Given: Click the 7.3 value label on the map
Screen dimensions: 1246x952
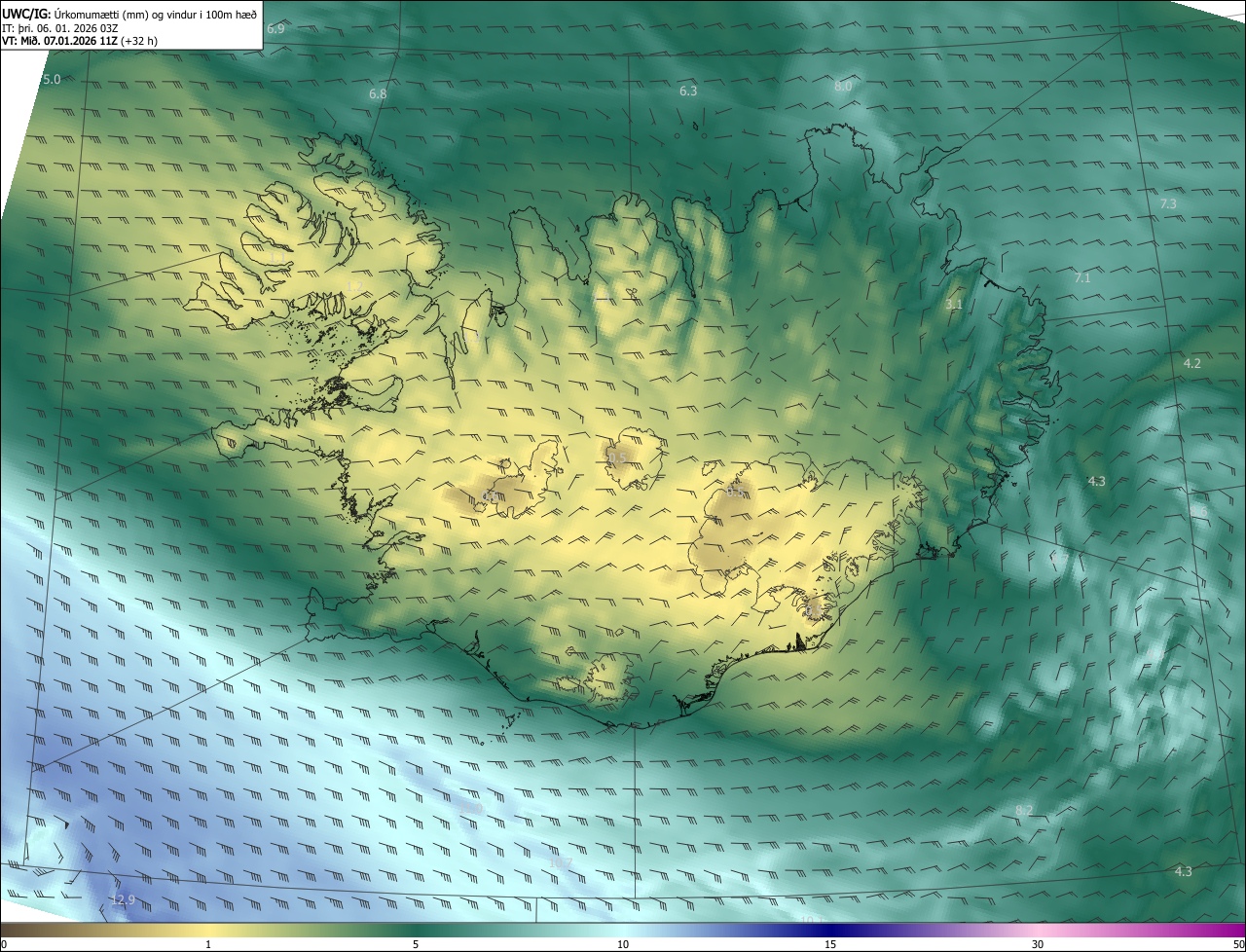Looking at the screenshot, I should click(x=1168, y=203).
